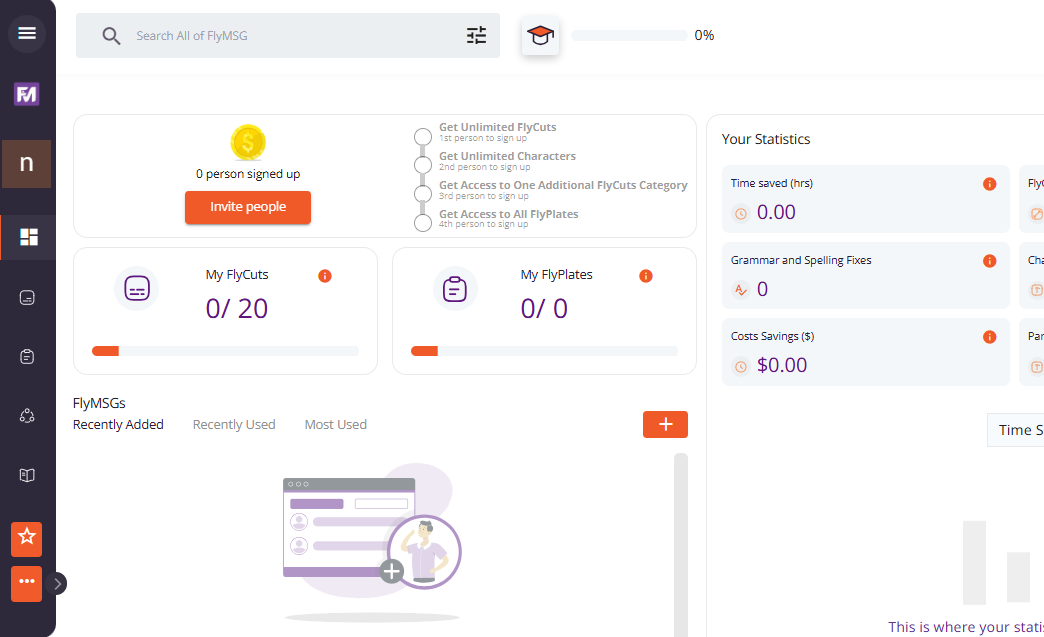The image size is (1044, 637).
Task: Open the hamburger menu in the sidebar
Action: [27, 33]
